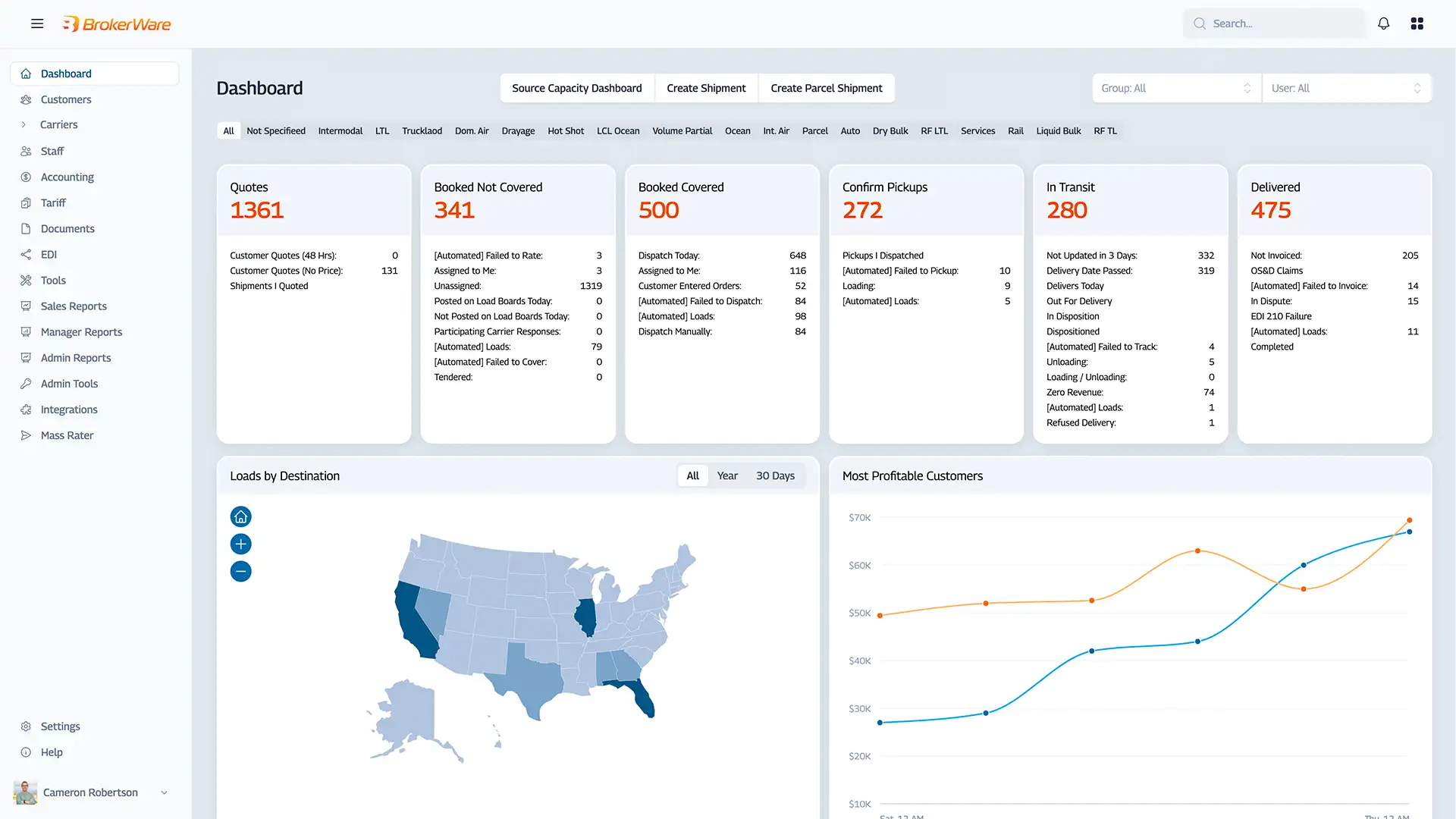
Task: Select All in Loads by Destination
Action: coord(692,476)
